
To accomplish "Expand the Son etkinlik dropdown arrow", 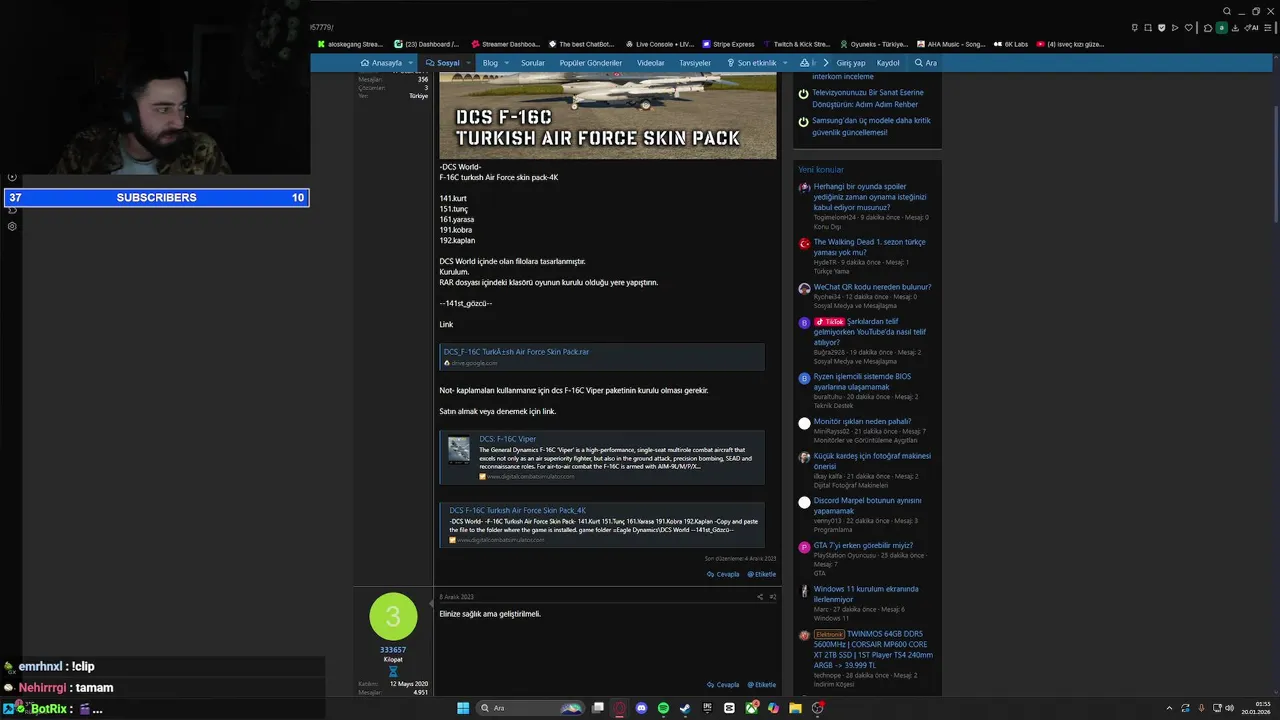I will 785,62.
